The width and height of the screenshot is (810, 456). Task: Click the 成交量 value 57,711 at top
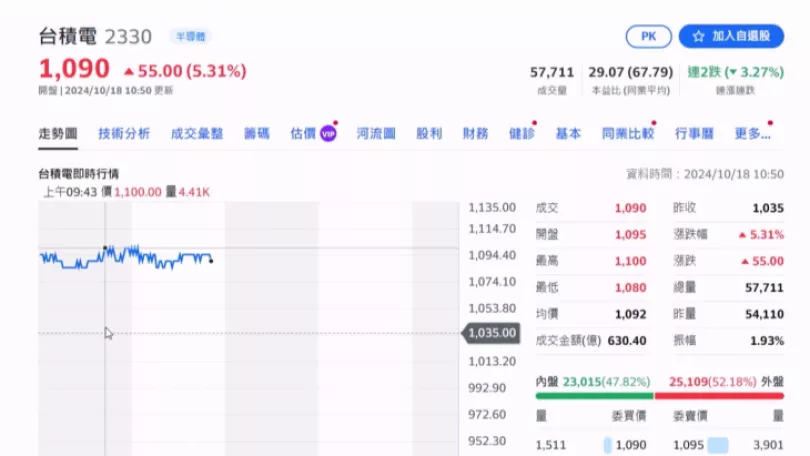[552, 72]
